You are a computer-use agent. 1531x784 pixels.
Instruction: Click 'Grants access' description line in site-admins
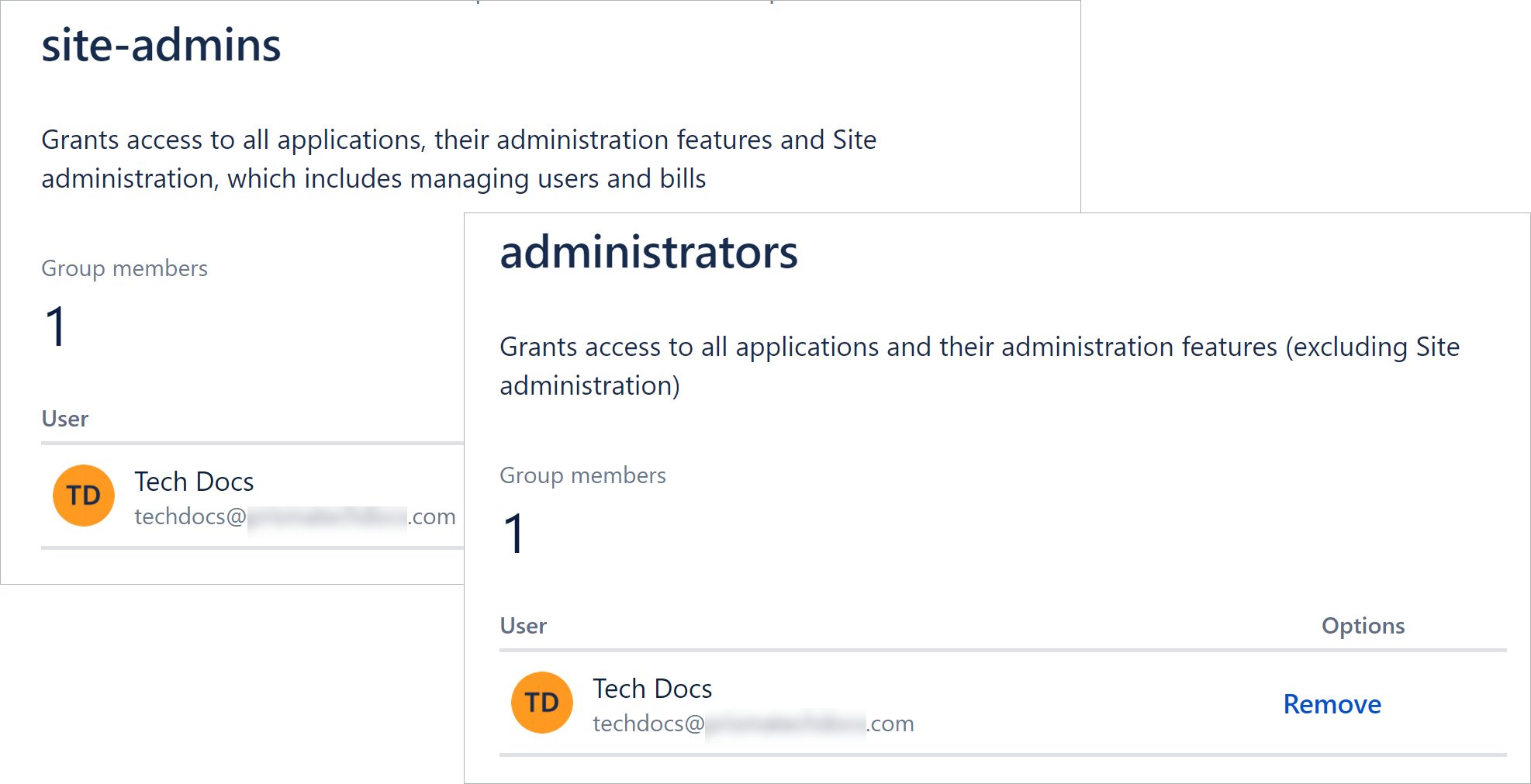(x=458, y=140)
